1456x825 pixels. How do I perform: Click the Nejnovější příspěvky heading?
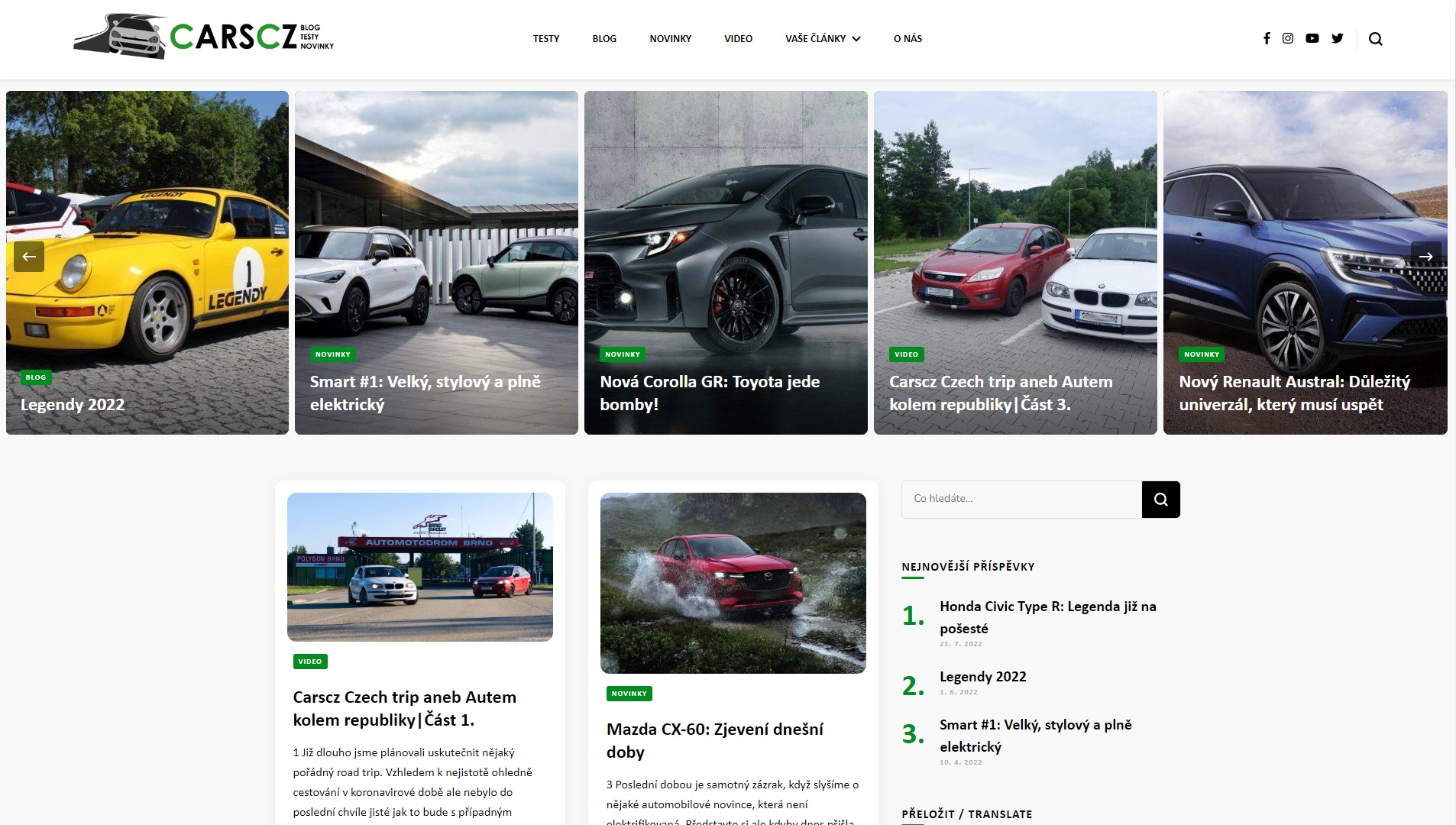968,567
